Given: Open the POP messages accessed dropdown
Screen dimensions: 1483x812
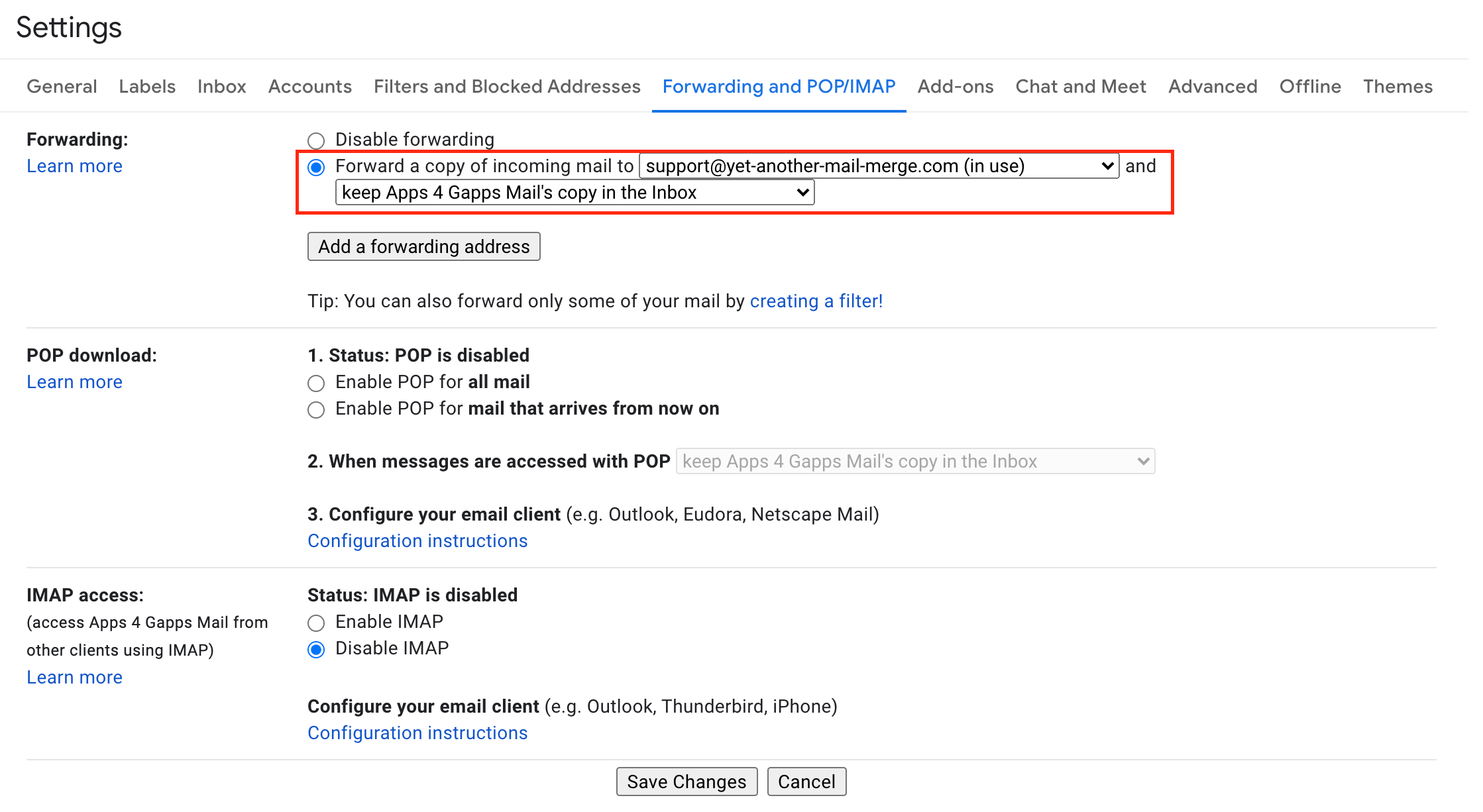Looking at the screenshot, I should [915, 461].
